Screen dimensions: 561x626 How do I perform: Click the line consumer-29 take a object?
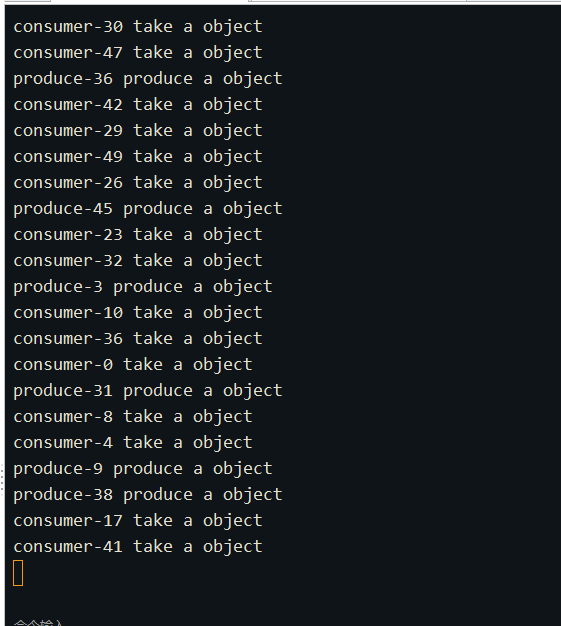pyautogui.click(x=138, y=131)
